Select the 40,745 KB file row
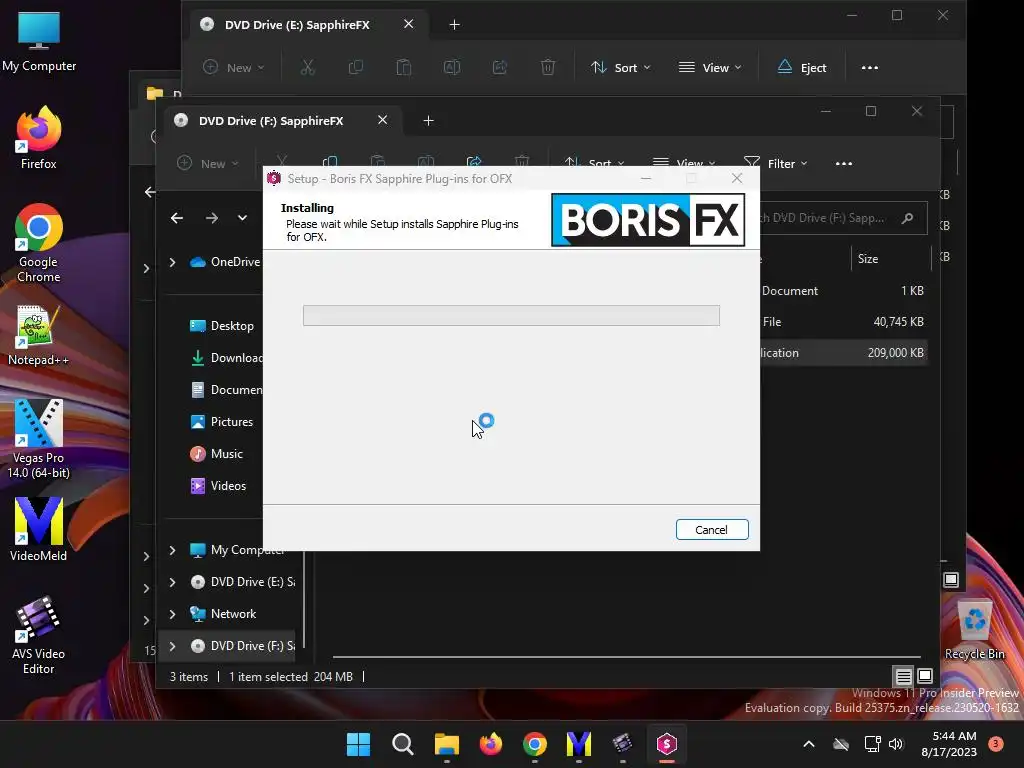 click(843, 321)
